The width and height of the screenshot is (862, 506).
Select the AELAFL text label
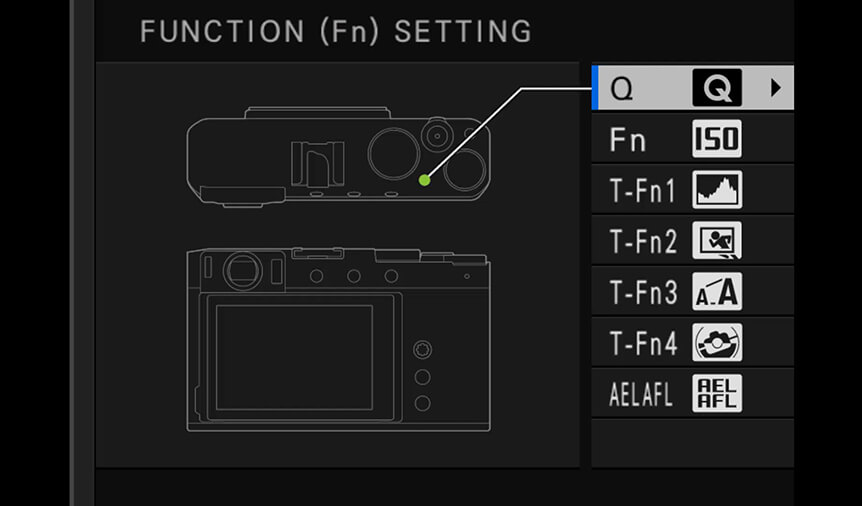point(641,394)
